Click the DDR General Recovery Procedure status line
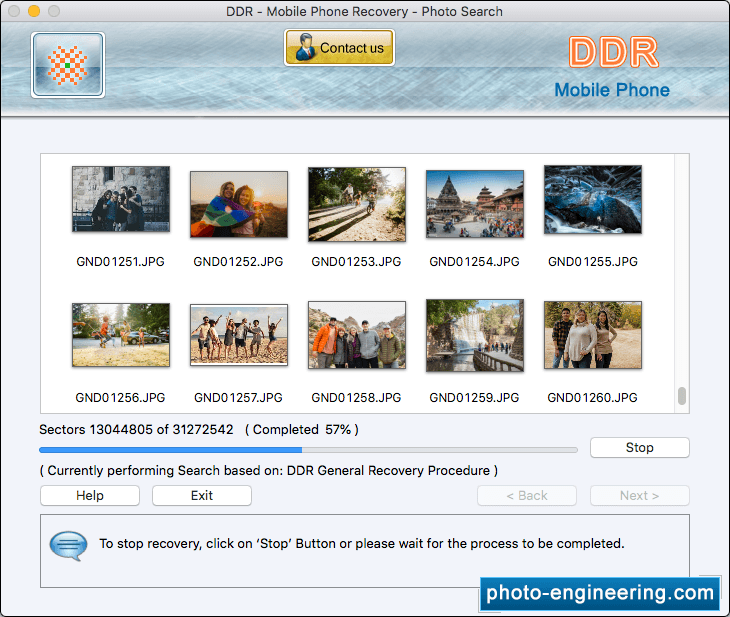 (x=269, y=471)
